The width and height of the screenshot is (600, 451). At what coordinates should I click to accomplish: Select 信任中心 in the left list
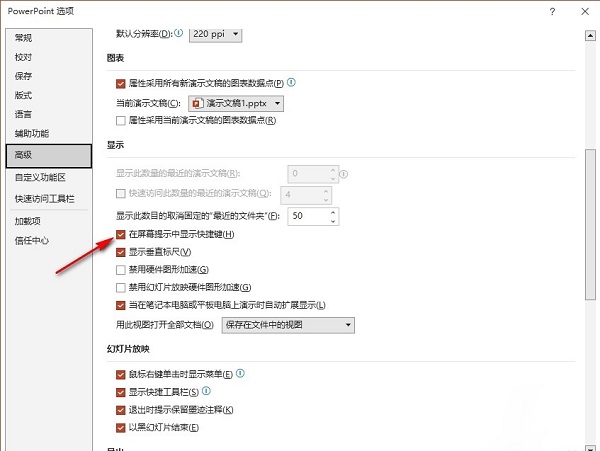[x=32, y=240]
